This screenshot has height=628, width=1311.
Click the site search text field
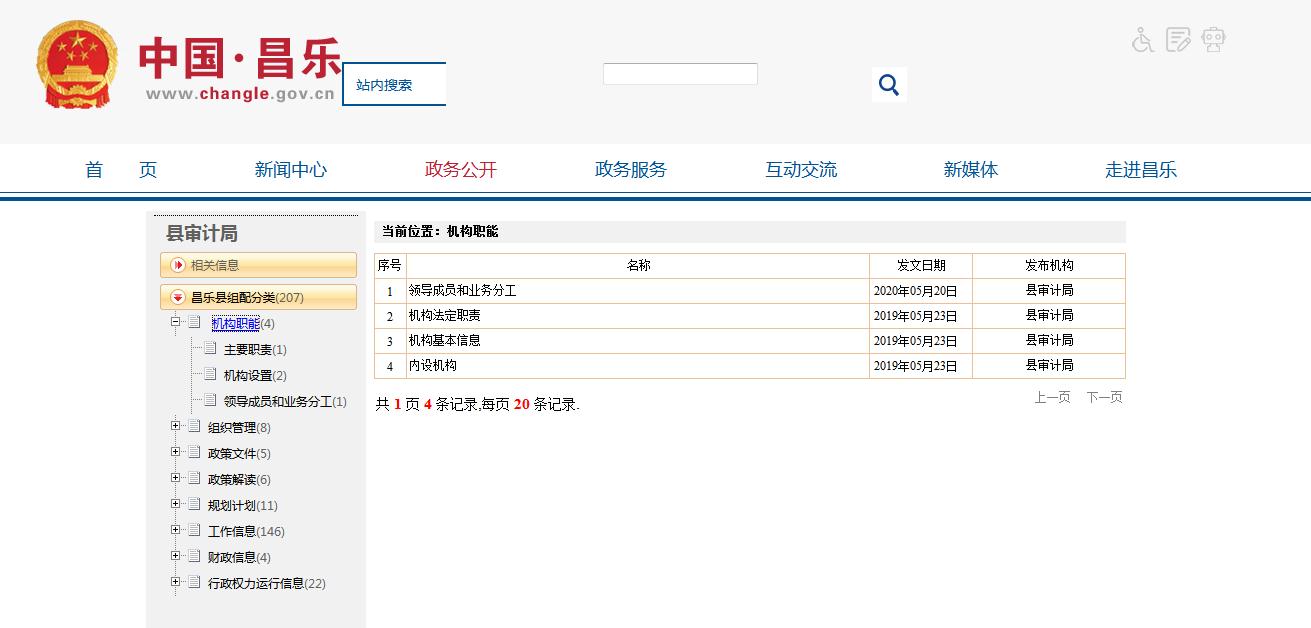point(680,74)
